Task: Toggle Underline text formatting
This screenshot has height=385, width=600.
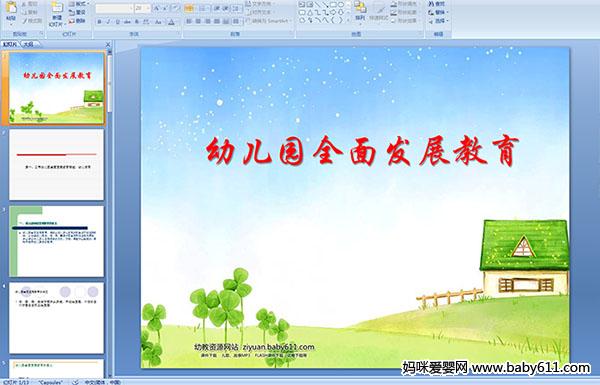Action: [x=118, y=22]
